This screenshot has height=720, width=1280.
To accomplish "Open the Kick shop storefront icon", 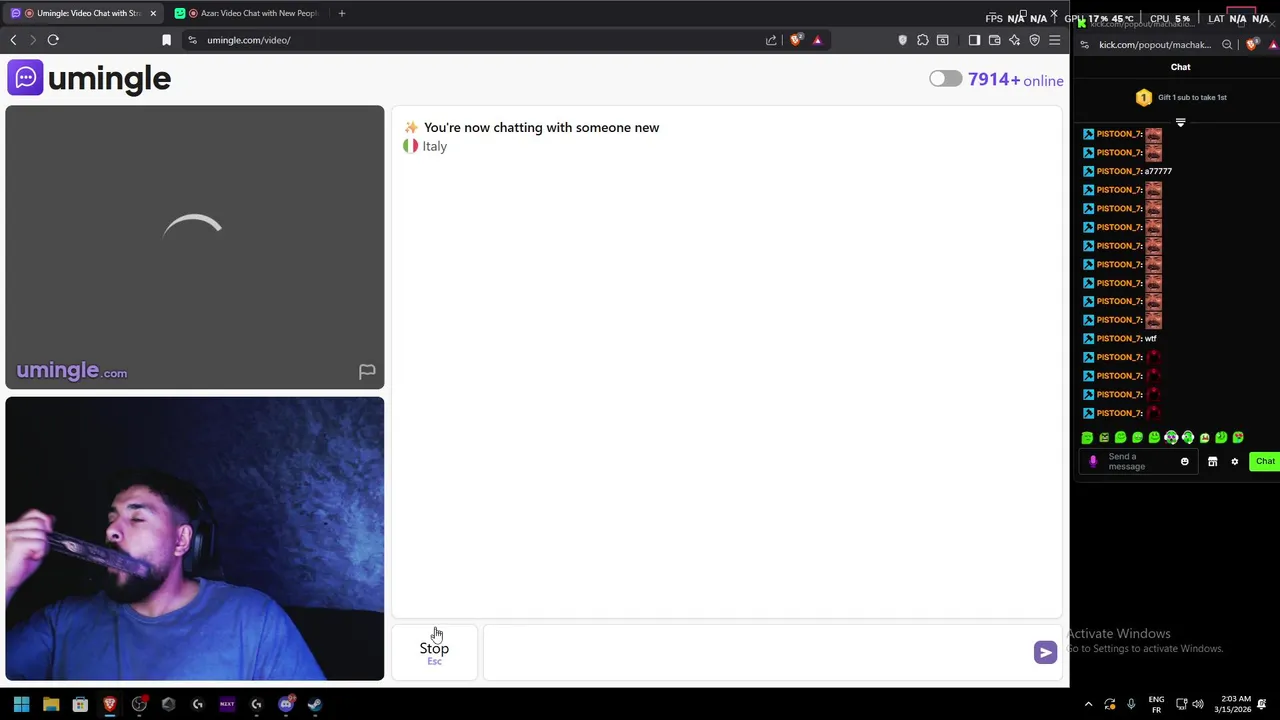I will (1212, 462).
